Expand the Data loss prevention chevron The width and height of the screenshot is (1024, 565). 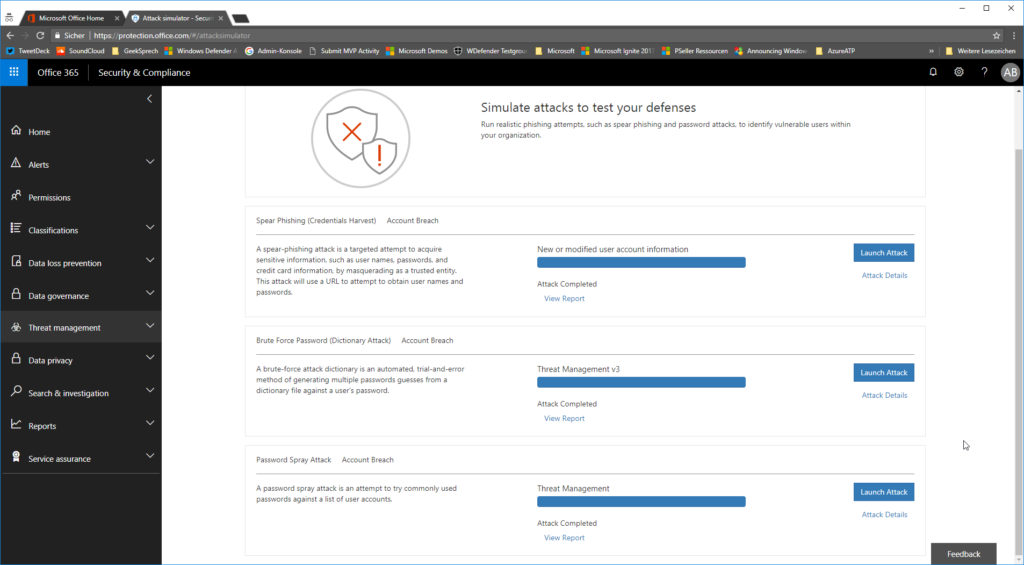coord(150,260)
